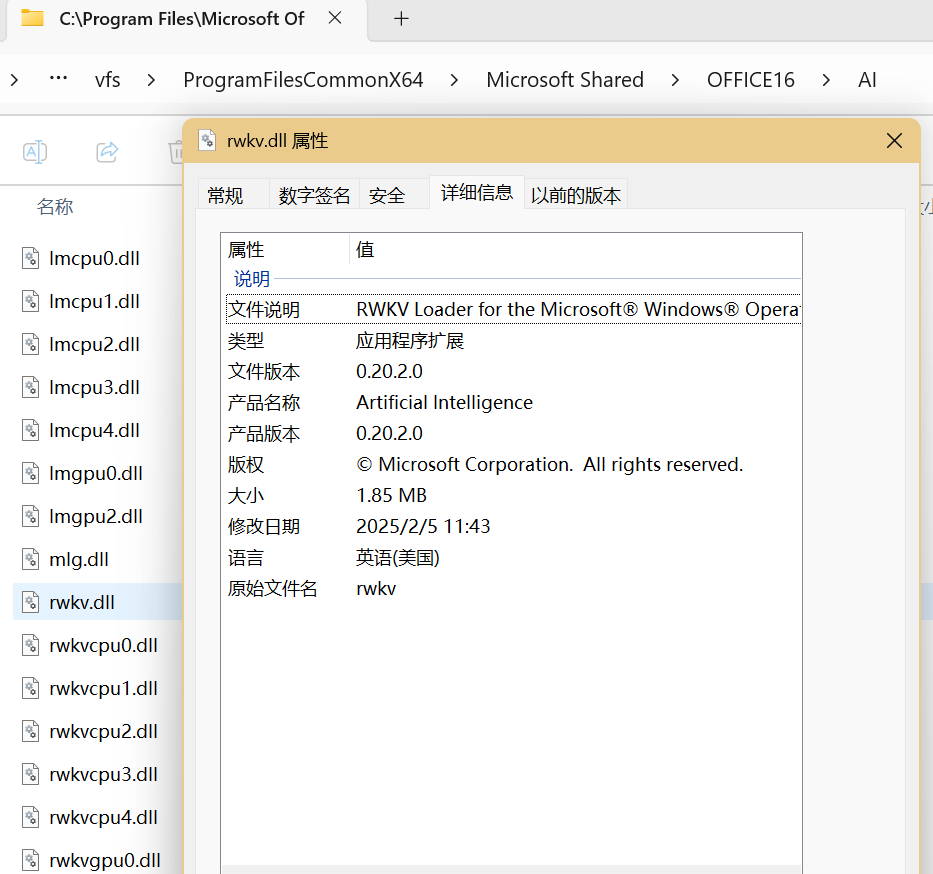
Task: Switch to the 数字签名 tab
Action: click(314, 195)
